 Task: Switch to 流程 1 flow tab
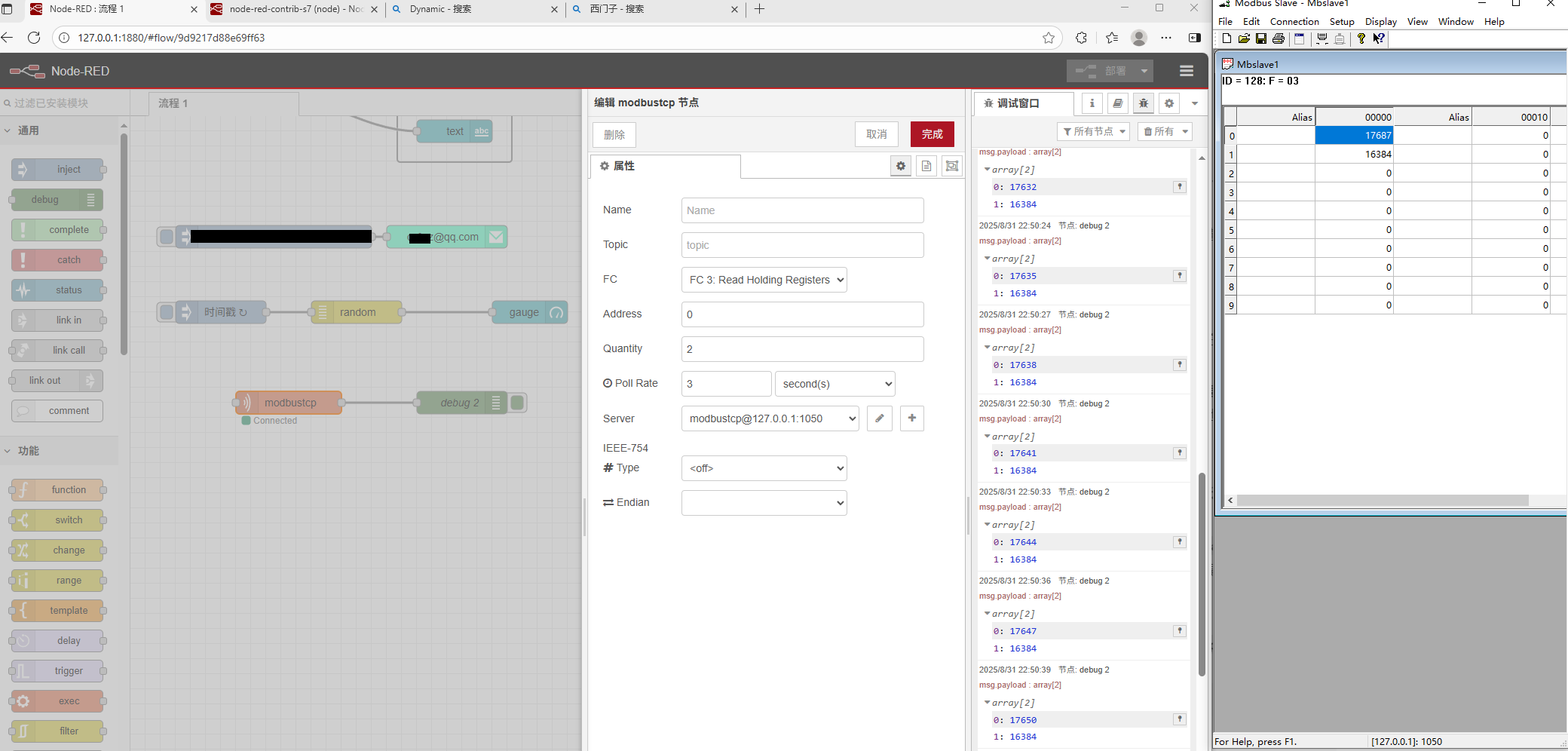(x=225, y=103)
